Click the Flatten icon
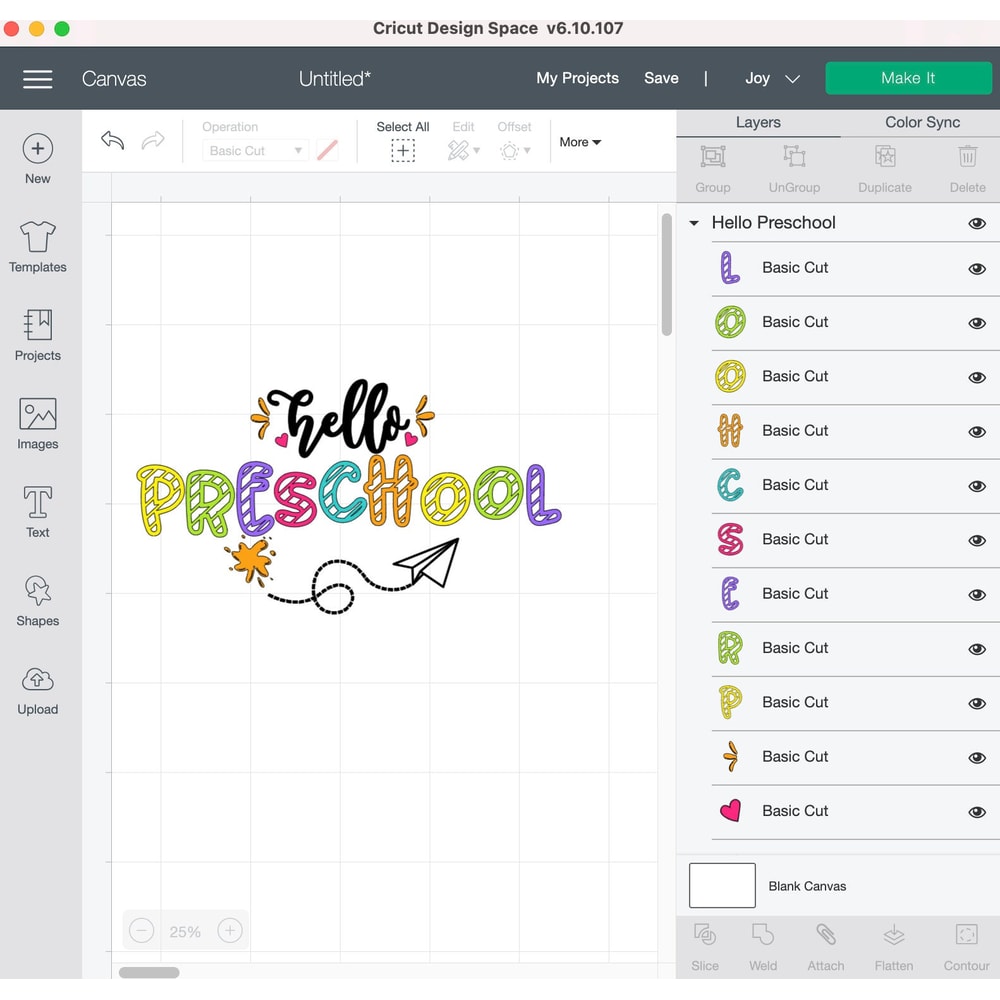Viewport: 1000px width, 1000px height. coord(893,946)
